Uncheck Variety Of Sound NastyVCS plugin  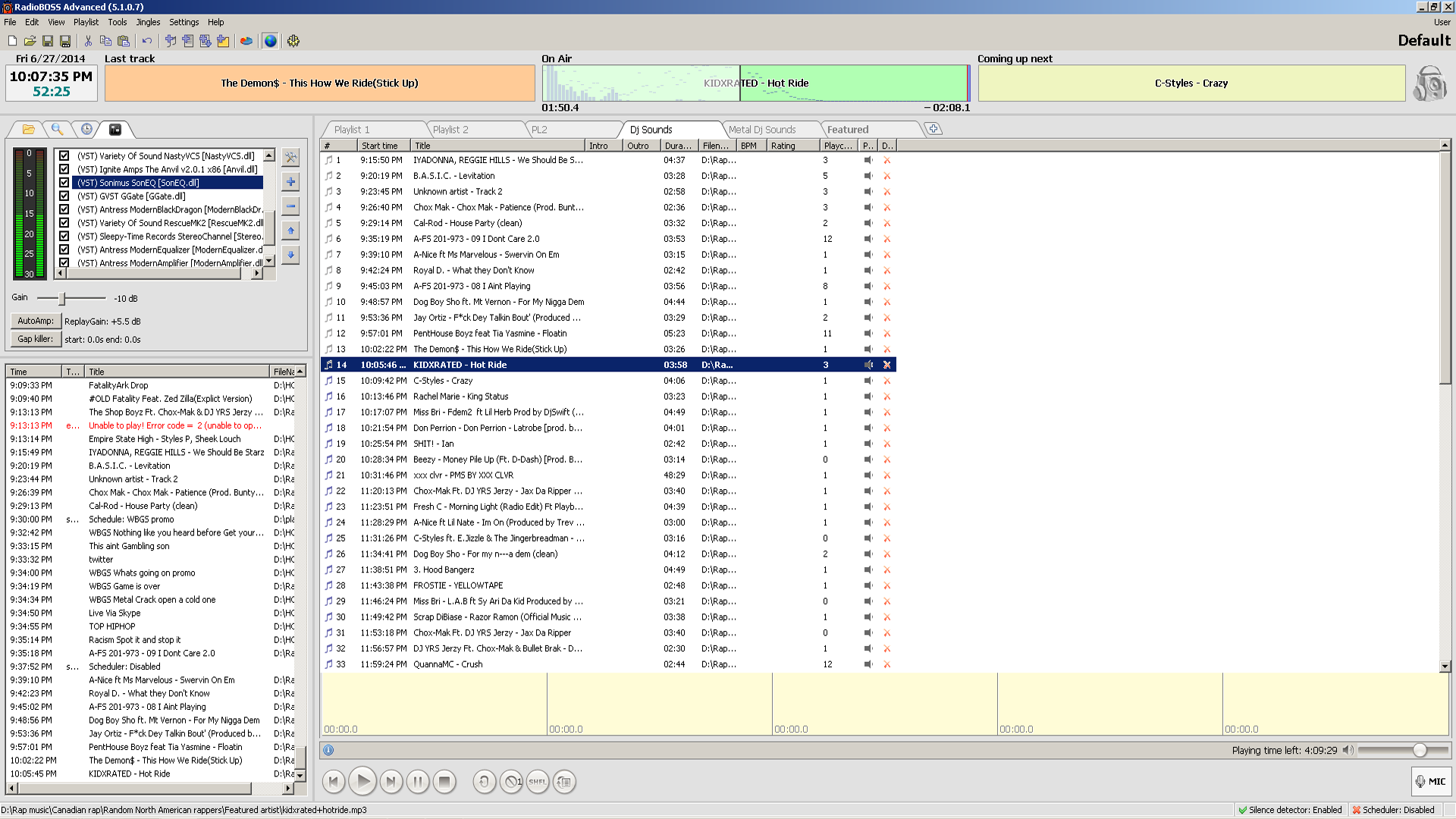pos(64,156)
